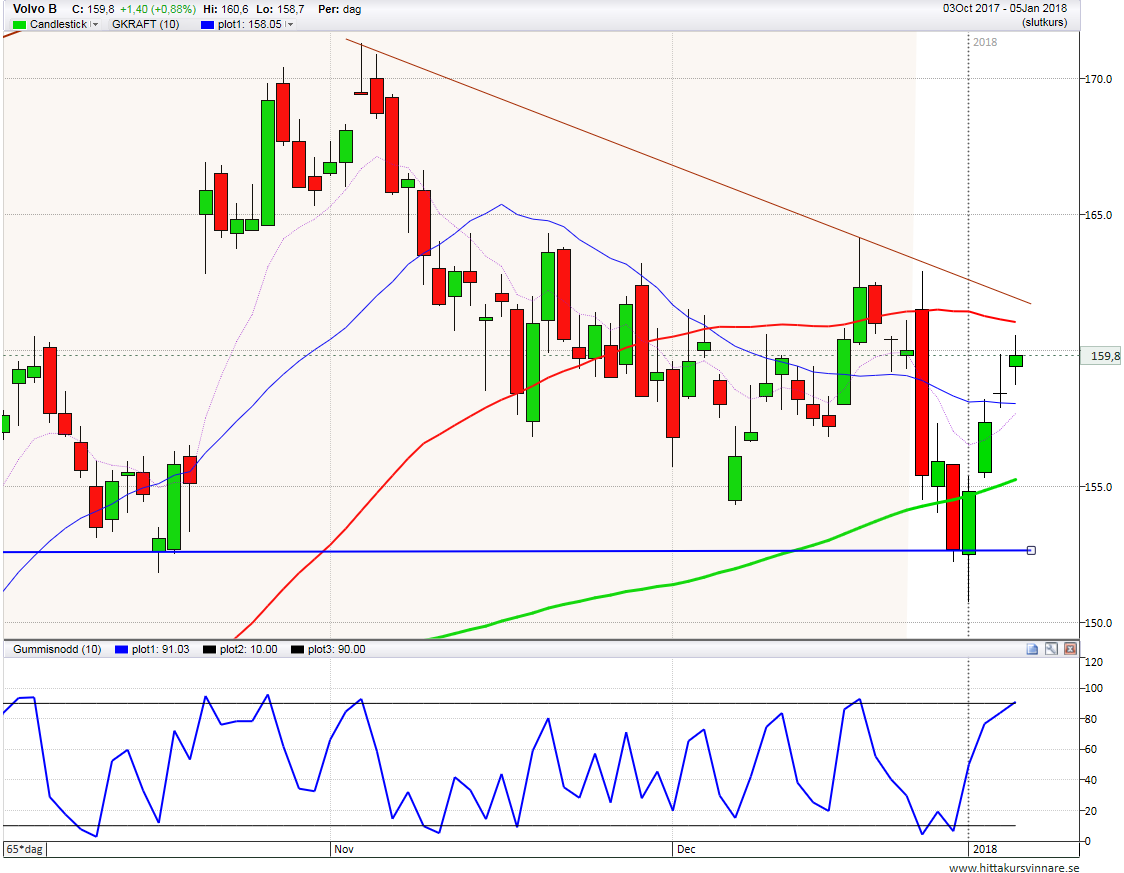This screenshot has width=1124, height=873.
Task: Click the plot3: 90.00 value text
Action: [x=337, y=649]
